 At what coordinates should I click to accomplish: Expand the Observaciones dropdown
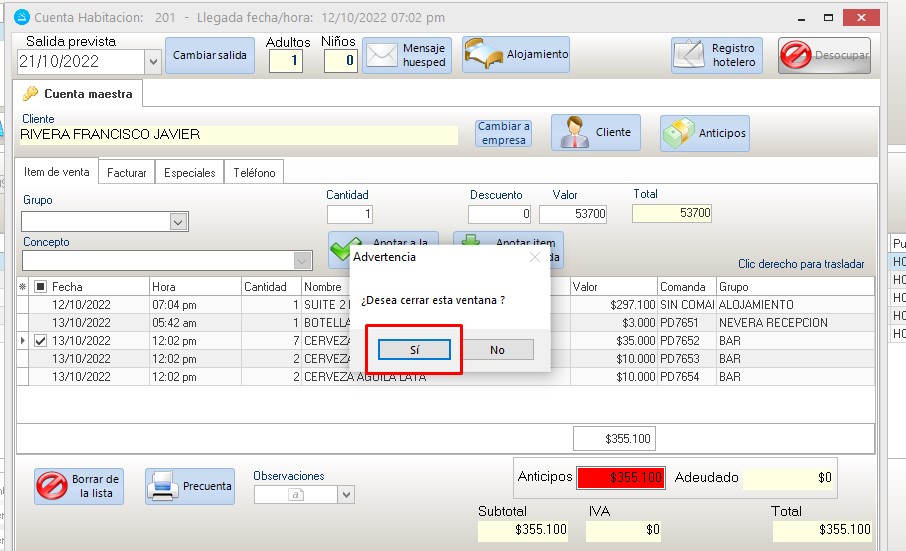(x=346, y=494)
